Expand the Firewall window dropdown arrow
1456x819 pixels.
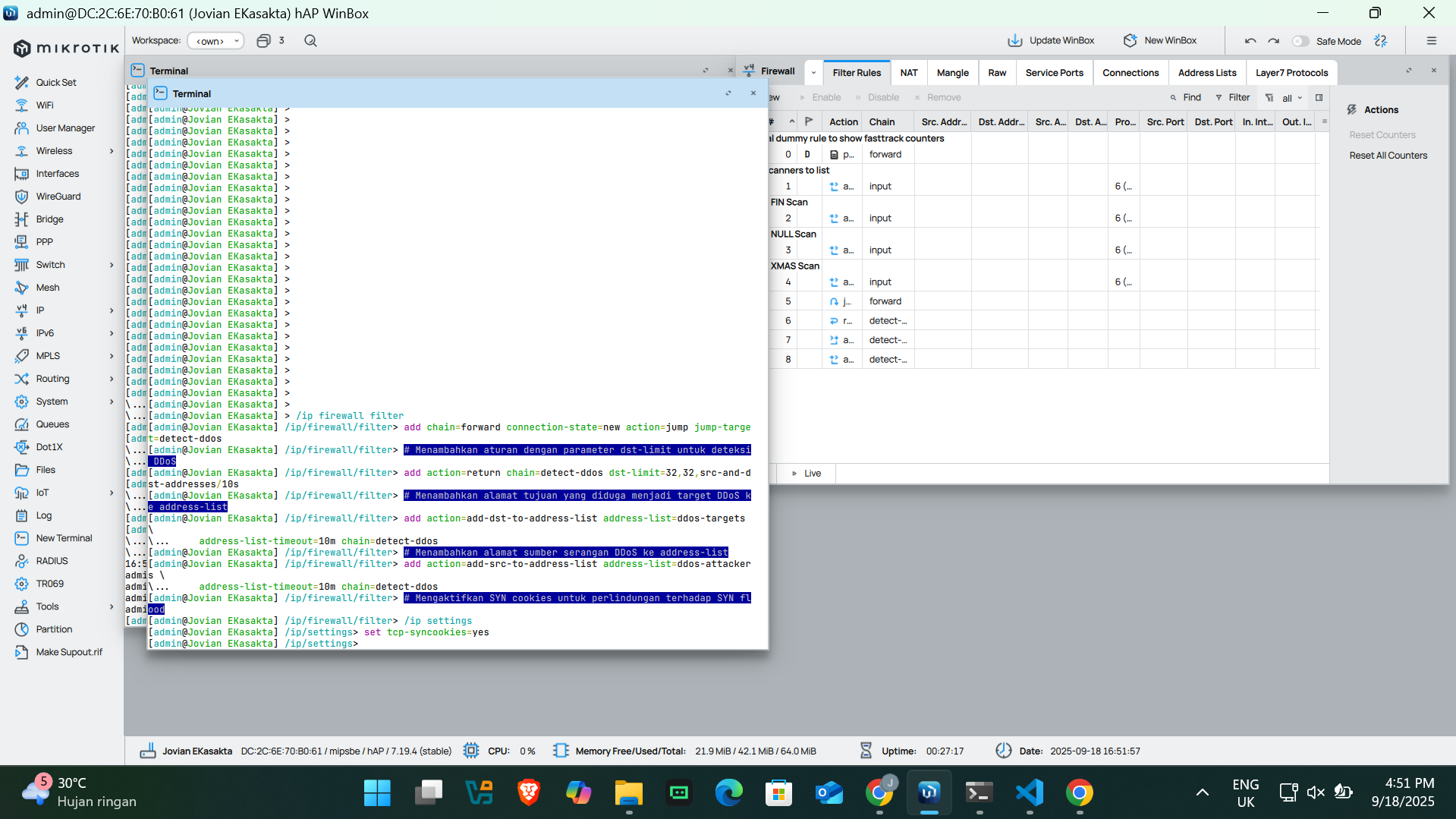813,73
